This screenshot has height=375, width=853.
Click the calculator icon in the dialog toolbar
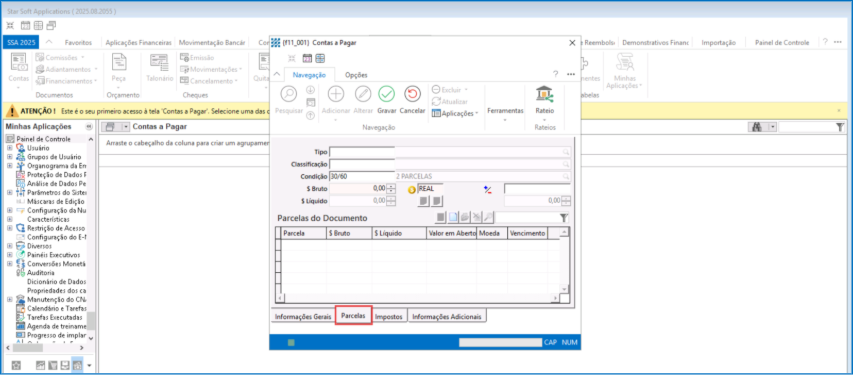[320, 58]
